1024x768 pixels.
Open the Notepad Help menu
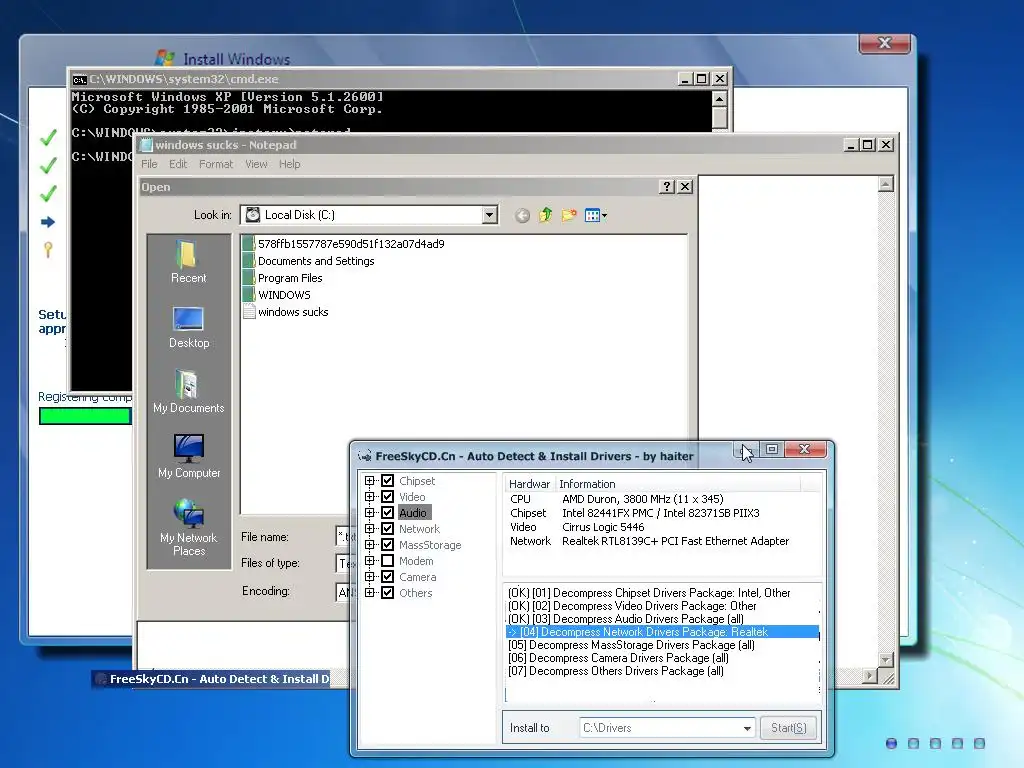[289, 164]
